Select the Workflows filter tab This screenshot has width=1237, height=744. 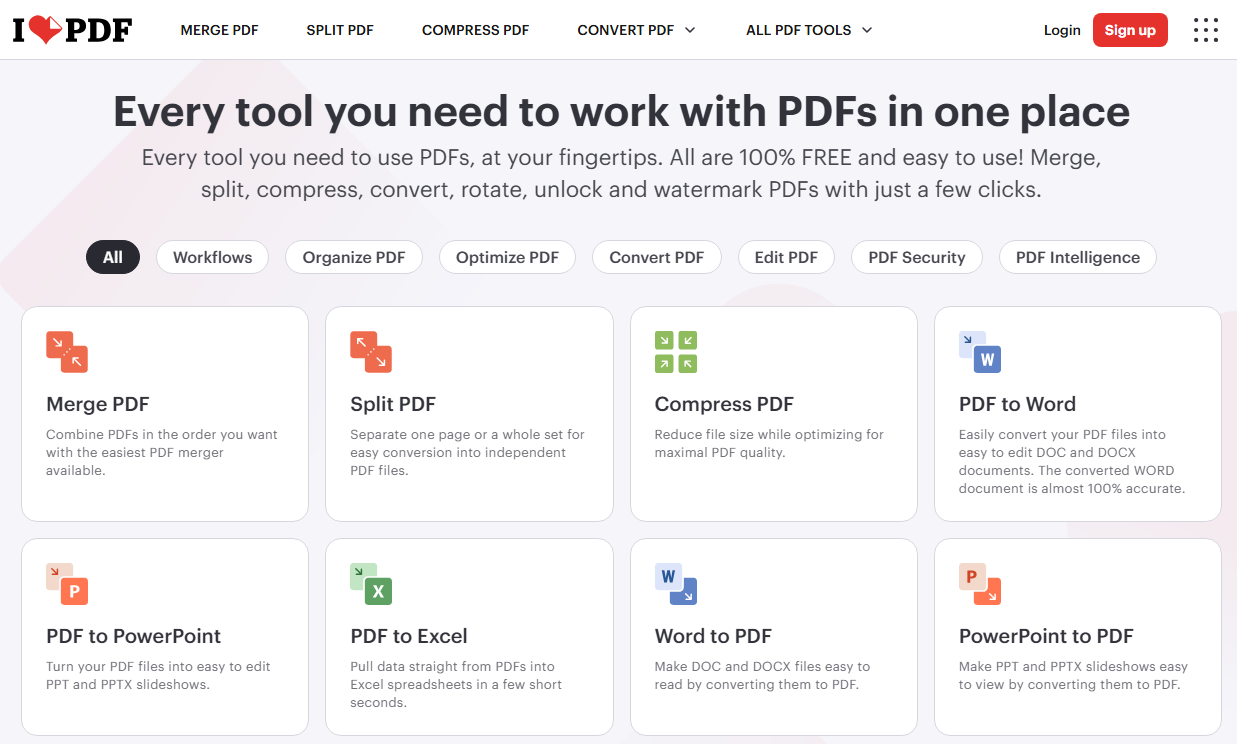[x=212, y=257]
